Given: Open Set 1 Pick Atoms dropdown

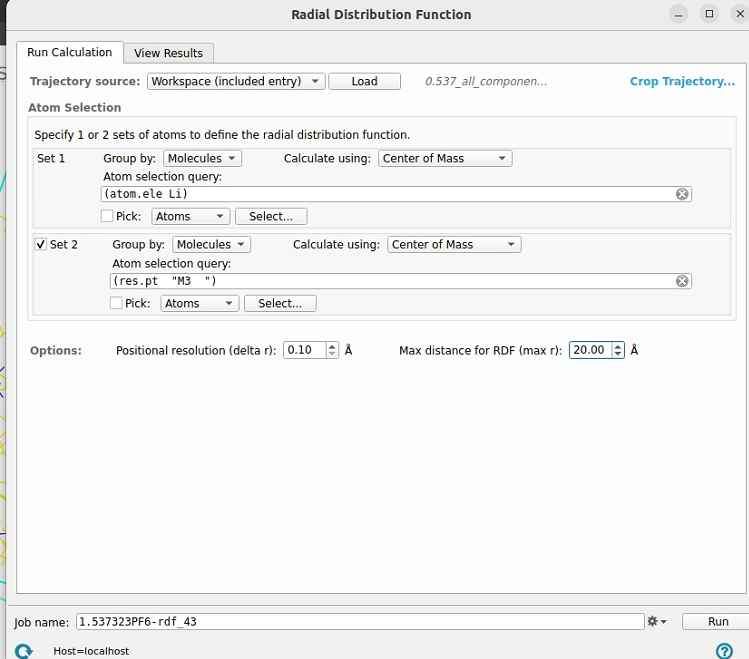Looking at the screenshot, I should pyautogui.click(x=191, y=216).
